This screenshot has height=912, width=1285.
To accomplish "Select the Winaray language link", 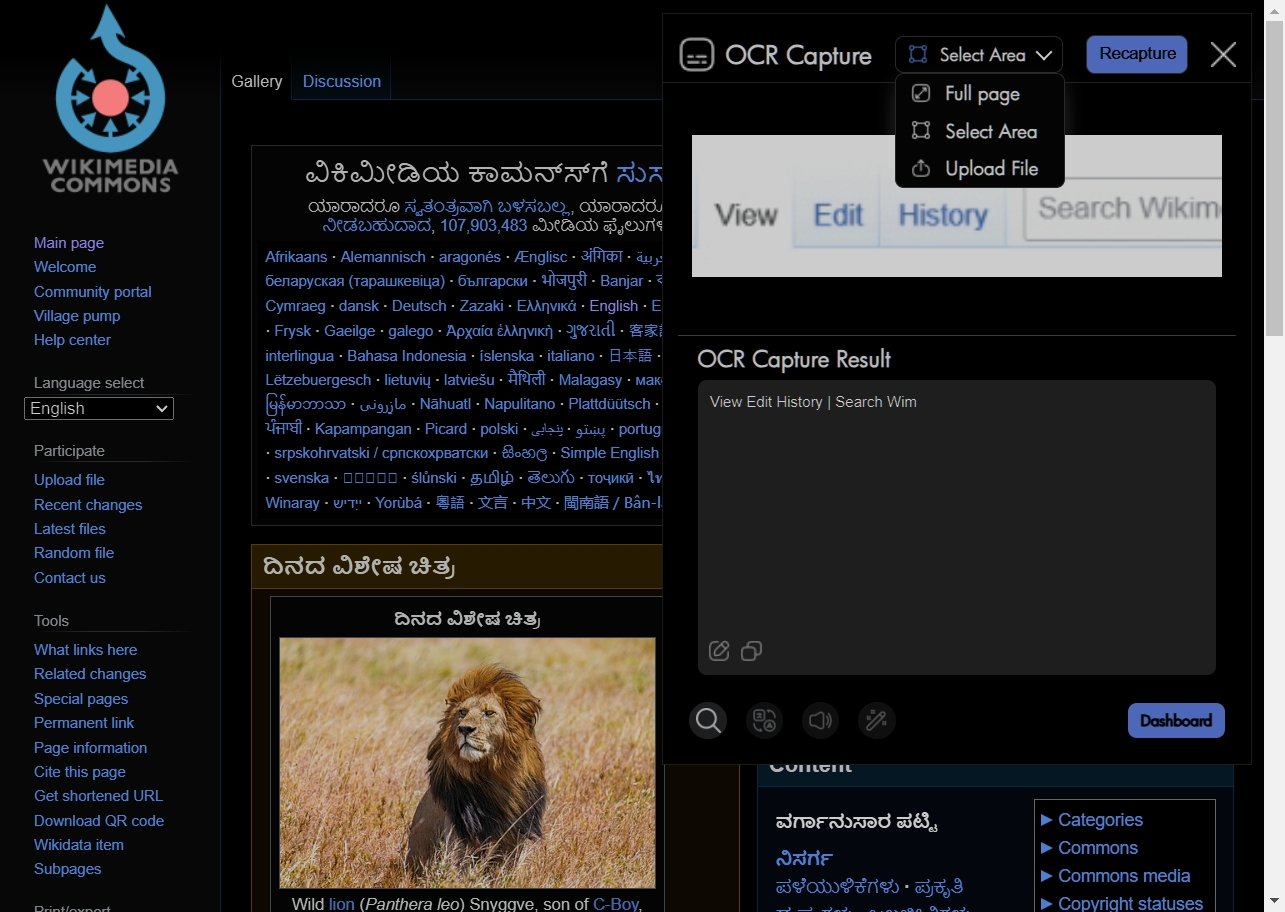I will click(292, 503).
